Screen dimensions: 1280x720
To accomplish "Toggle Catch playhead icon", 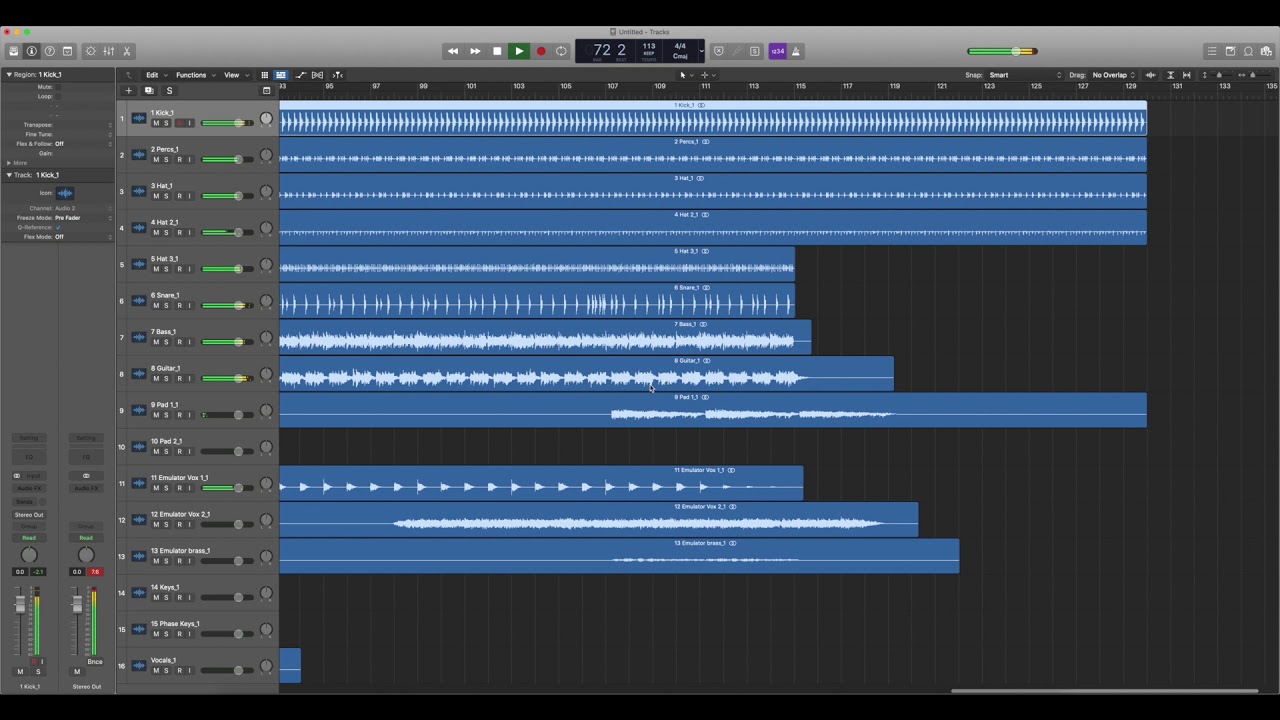I will [337, 75].
